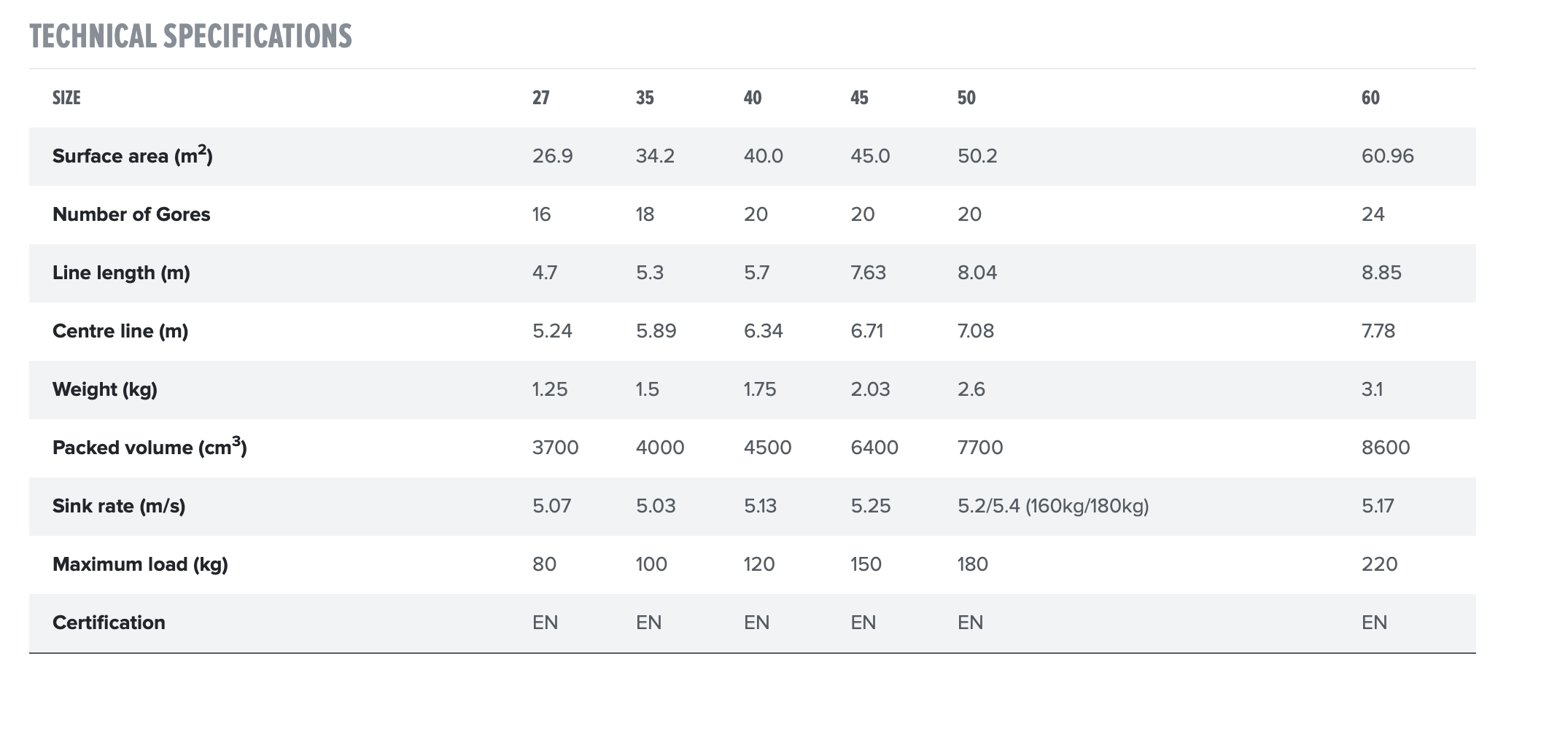This screenshot has width=1568, height=745.
Task: Select the size 60 column header
Action: (1370, 98)
